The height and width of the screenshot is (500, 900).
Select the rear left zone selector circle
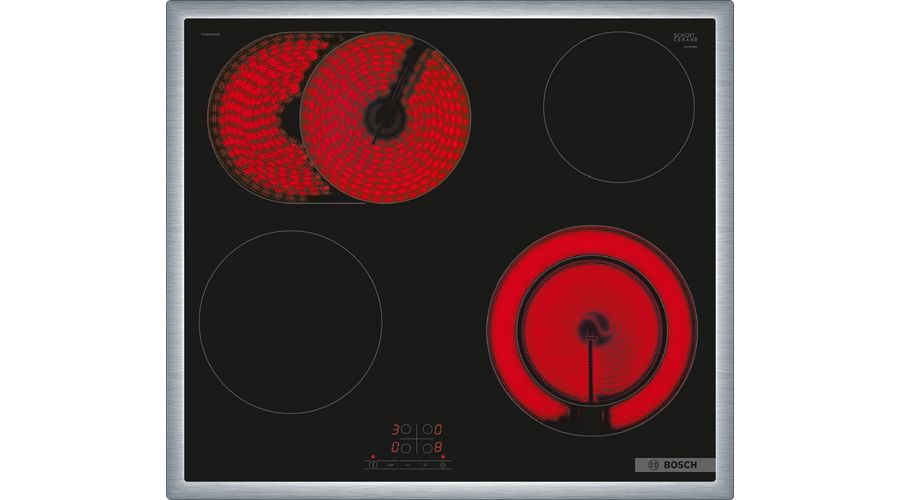(x=404, y=430)
